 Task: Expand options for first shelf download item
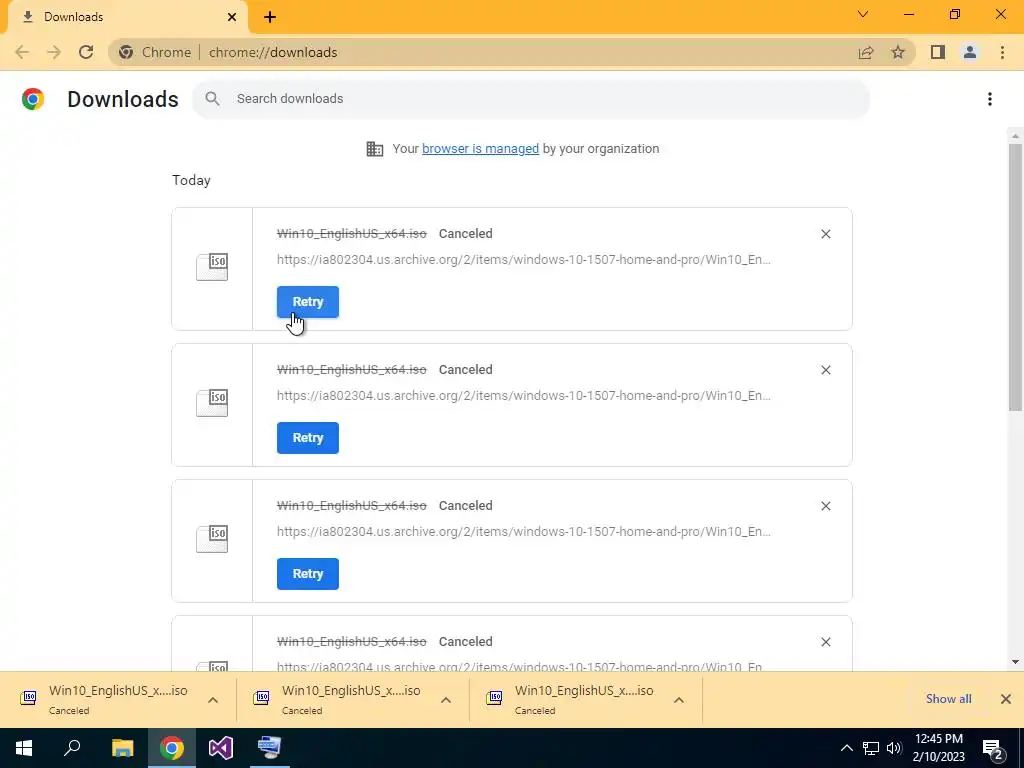(213, 699)
